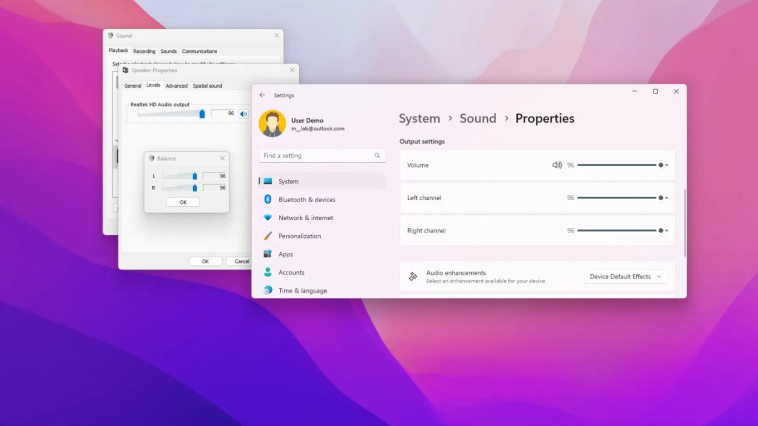The width and height of the screenshot is (758, 426).
Task: Mute output using the Volume speaker icon
Action: pyautogui.click(x=557, y=165)
